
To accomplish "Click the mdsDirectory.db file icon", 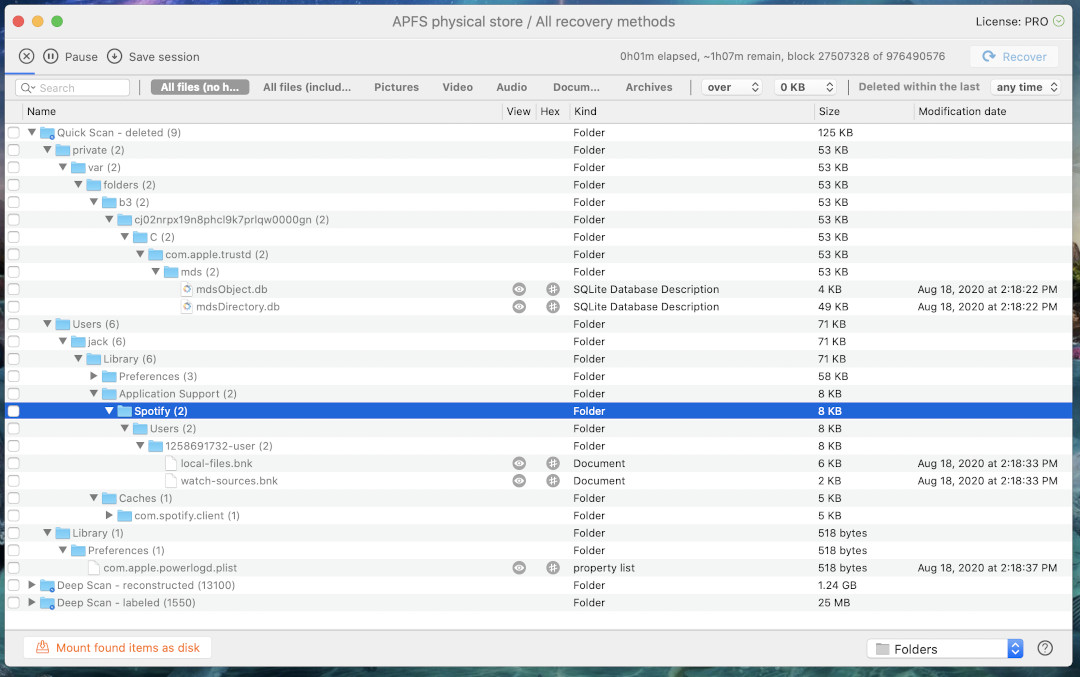I will point(187,306).
